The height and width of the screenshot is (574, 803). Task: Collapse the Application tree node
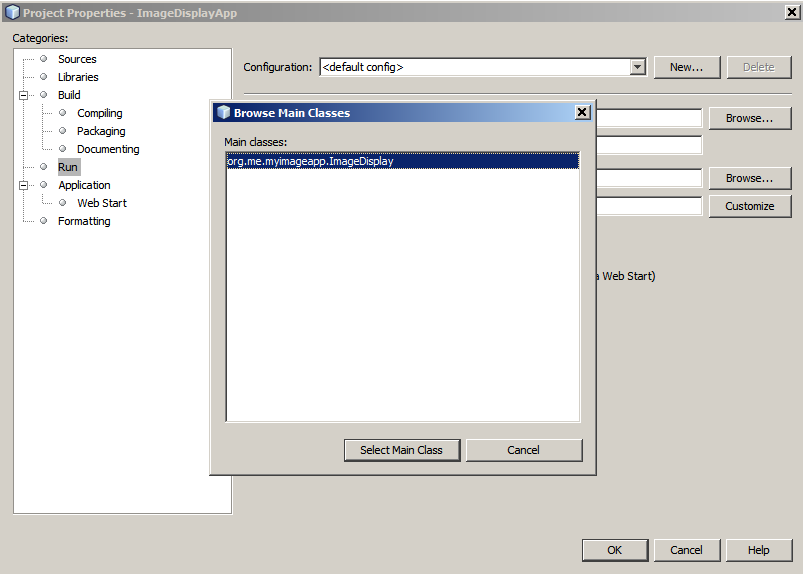tap(23, 185)
